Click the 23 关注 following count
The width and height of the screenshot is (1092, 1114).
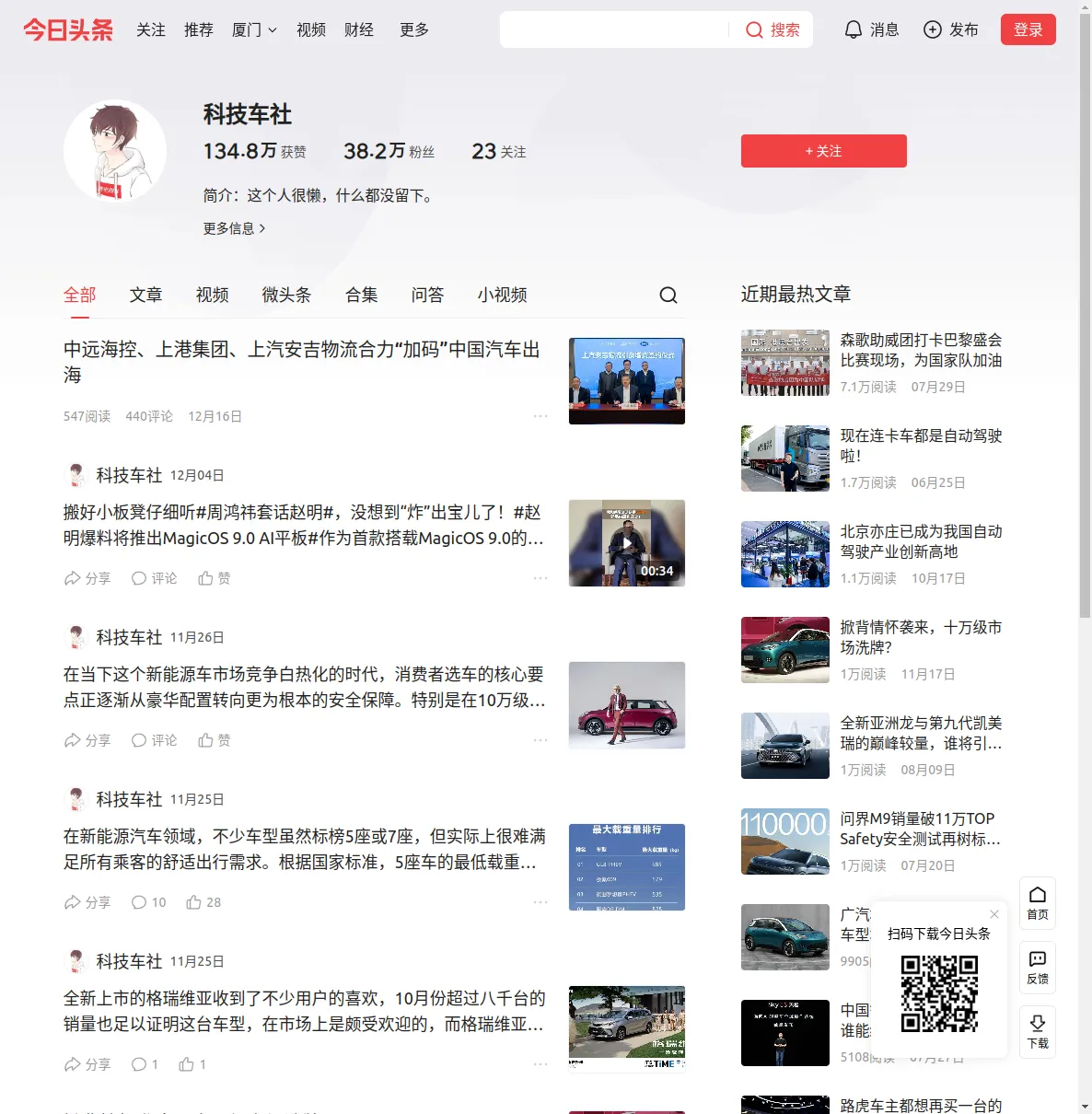(x=499, y=151)
